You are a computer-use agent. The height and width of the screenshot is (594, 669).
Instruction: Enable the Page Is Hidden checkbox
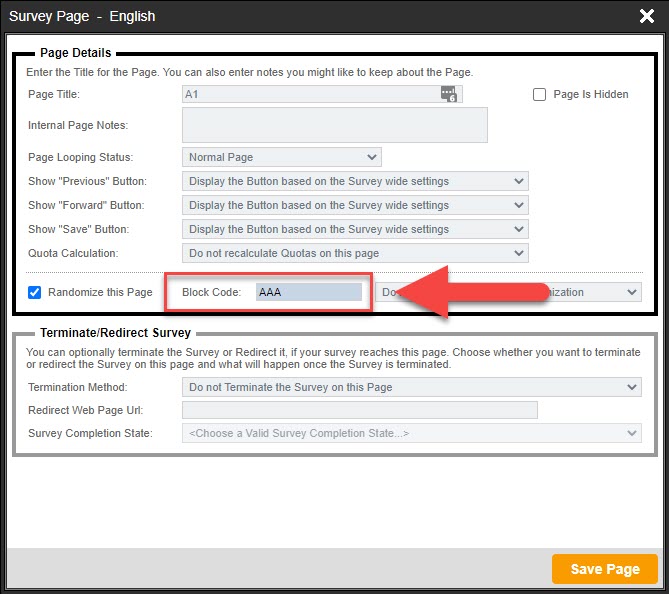tap(539, 94)
